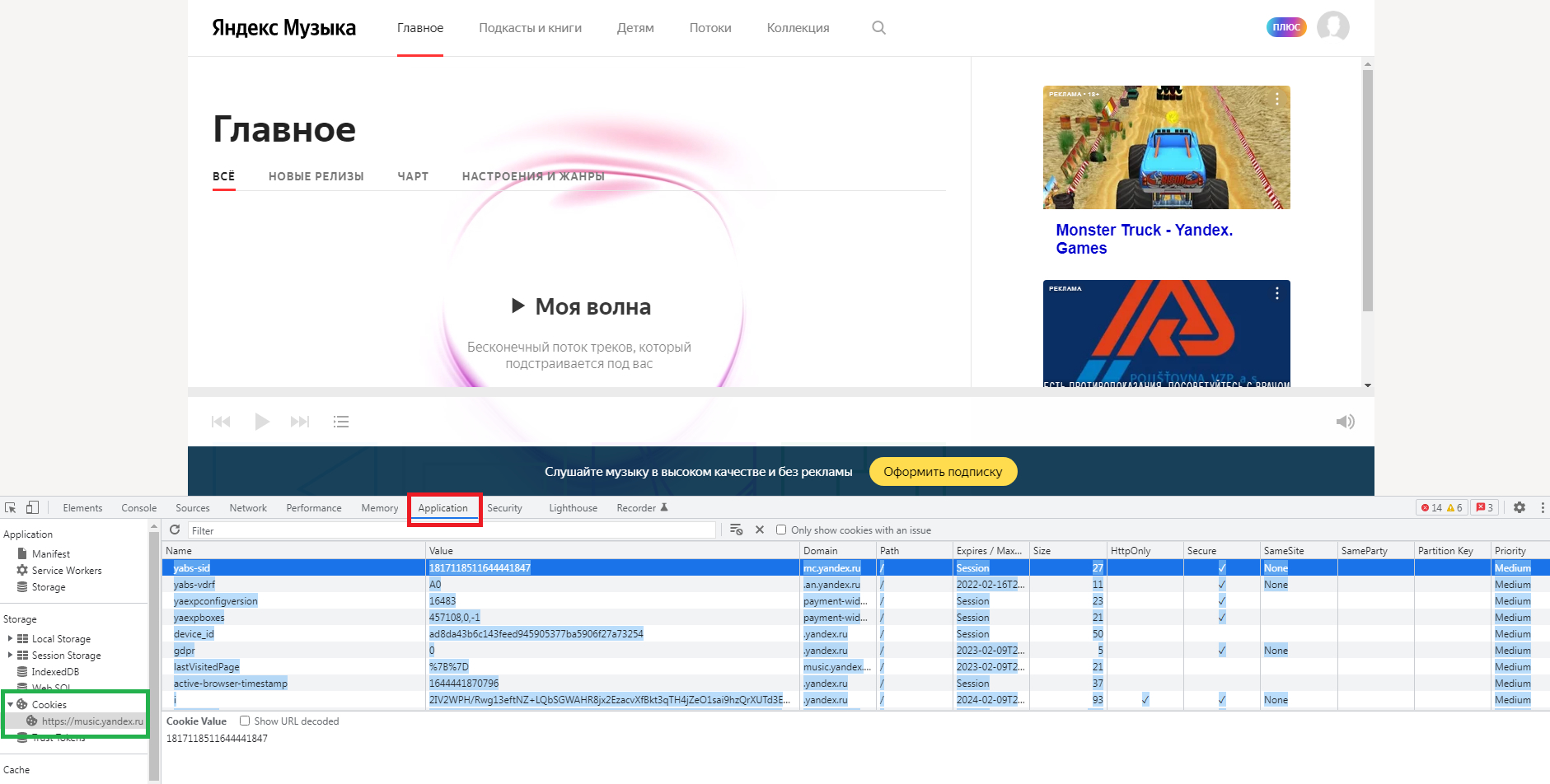The width and height of the screenshot is (1550, 784).
Task: Go to Потоки section
Action: click(710, 28)
